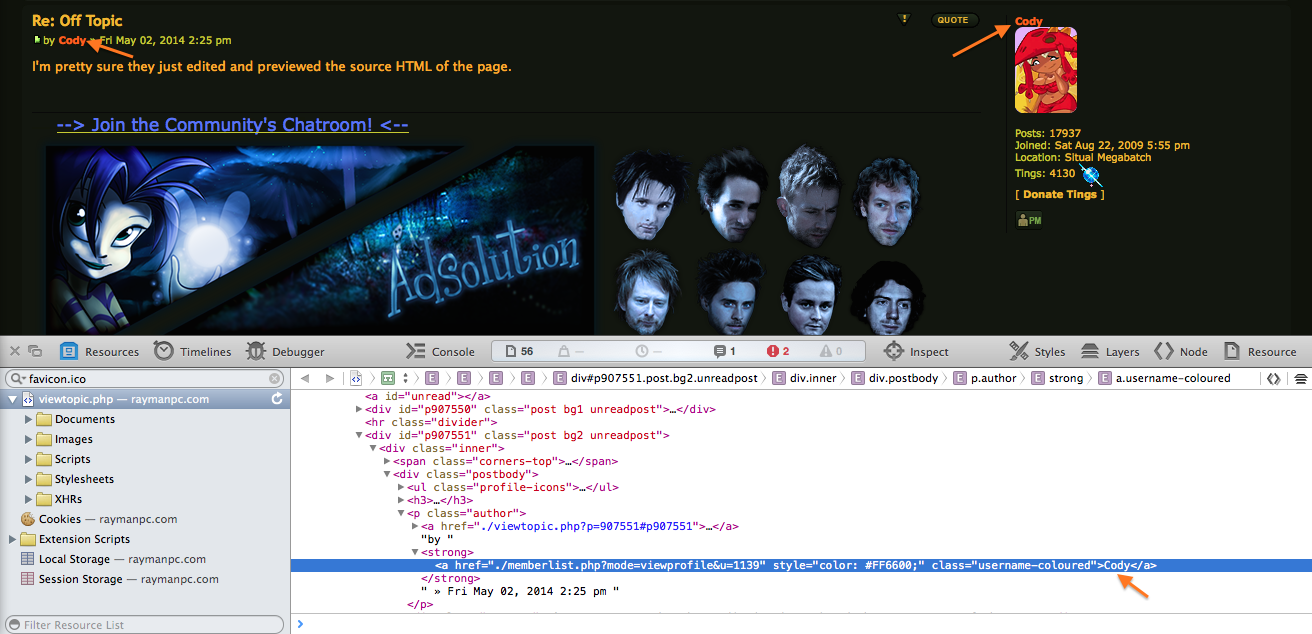This screenshot has width=1312, height=634.
Task: Open the Resource details sidebar
Action: [1259, 351]
